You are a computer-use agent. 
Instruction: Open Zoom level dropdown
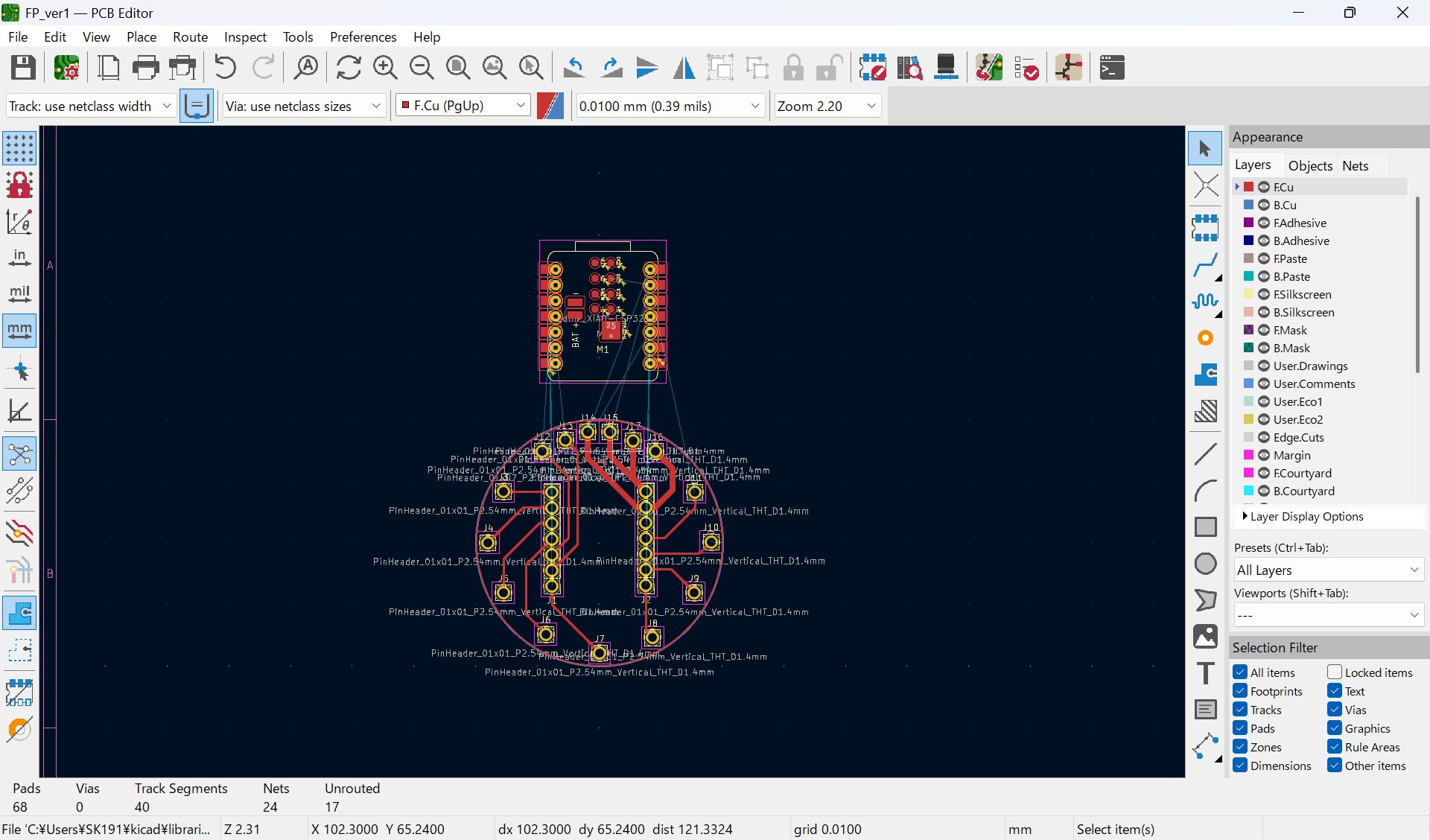(827, 106)
